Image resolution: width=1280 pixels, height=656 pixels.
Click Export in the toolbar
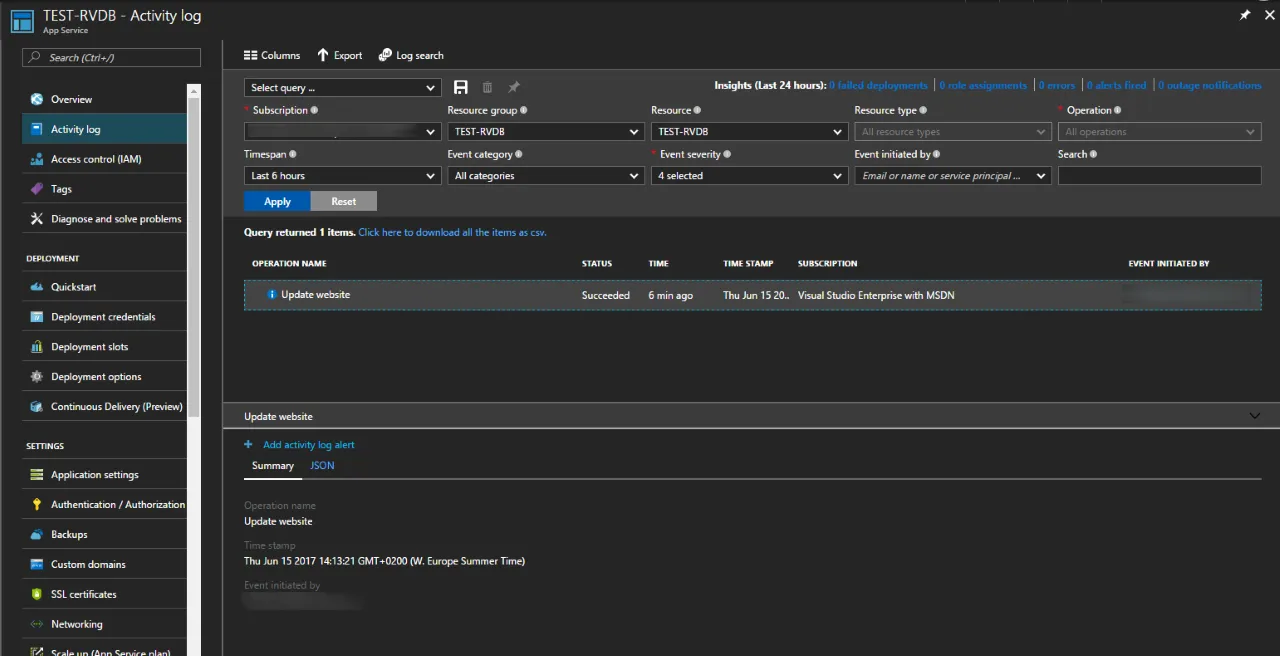pos(340,55)
